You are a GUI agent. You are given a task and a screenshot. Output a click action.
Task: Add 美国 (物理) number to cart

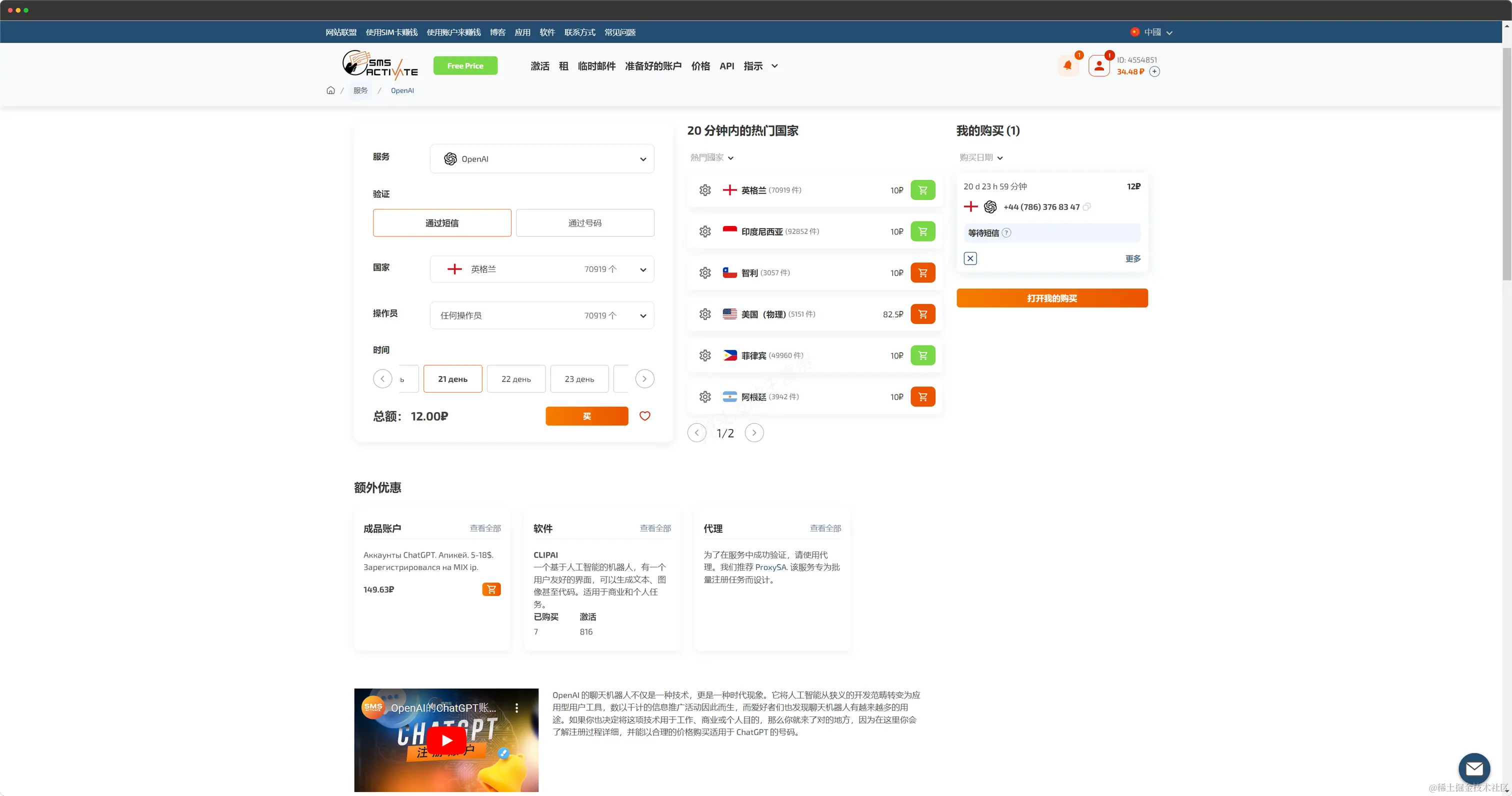[x=922, y=314]
